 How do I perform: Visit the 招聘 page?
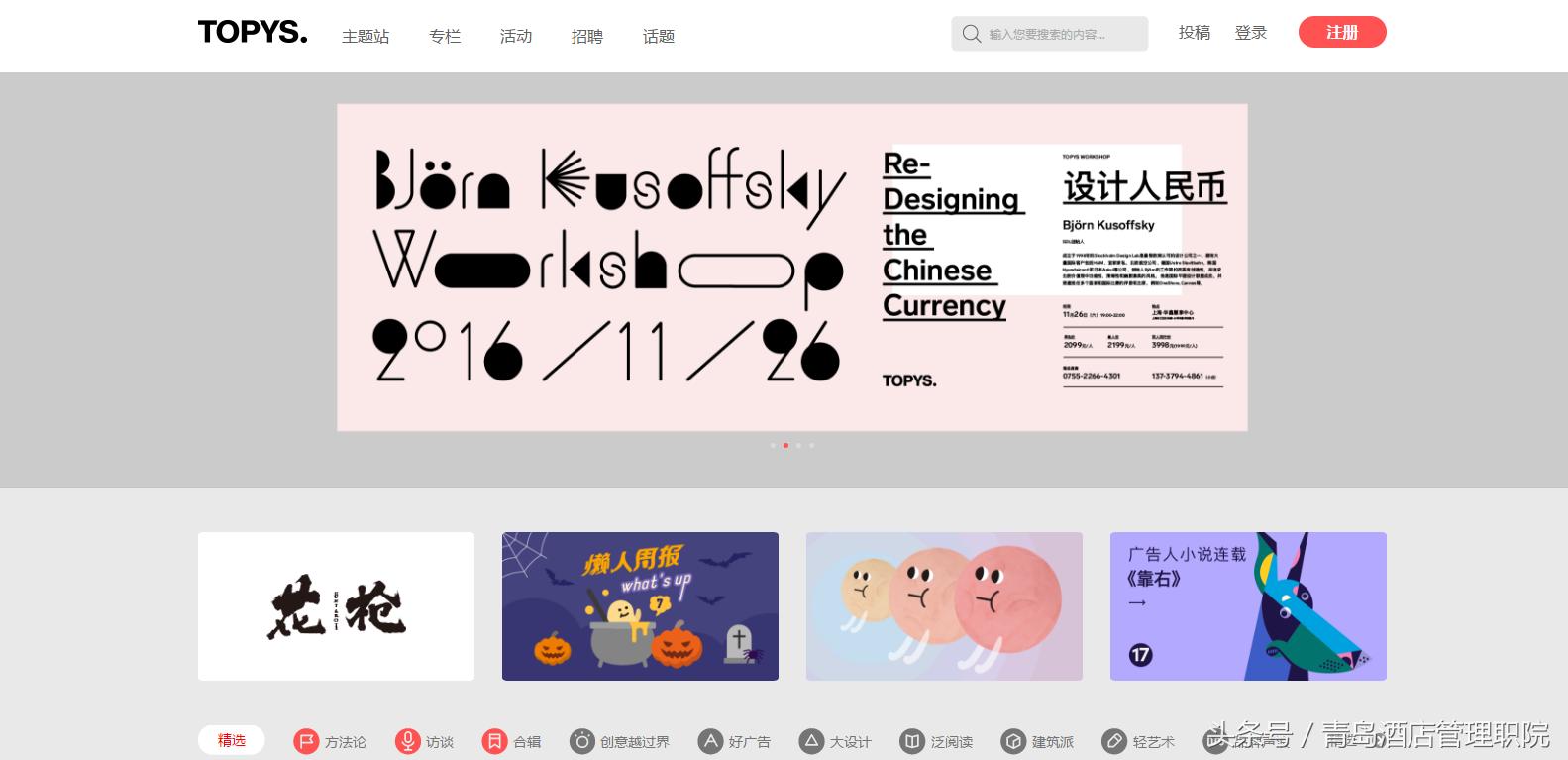point(587,37)
